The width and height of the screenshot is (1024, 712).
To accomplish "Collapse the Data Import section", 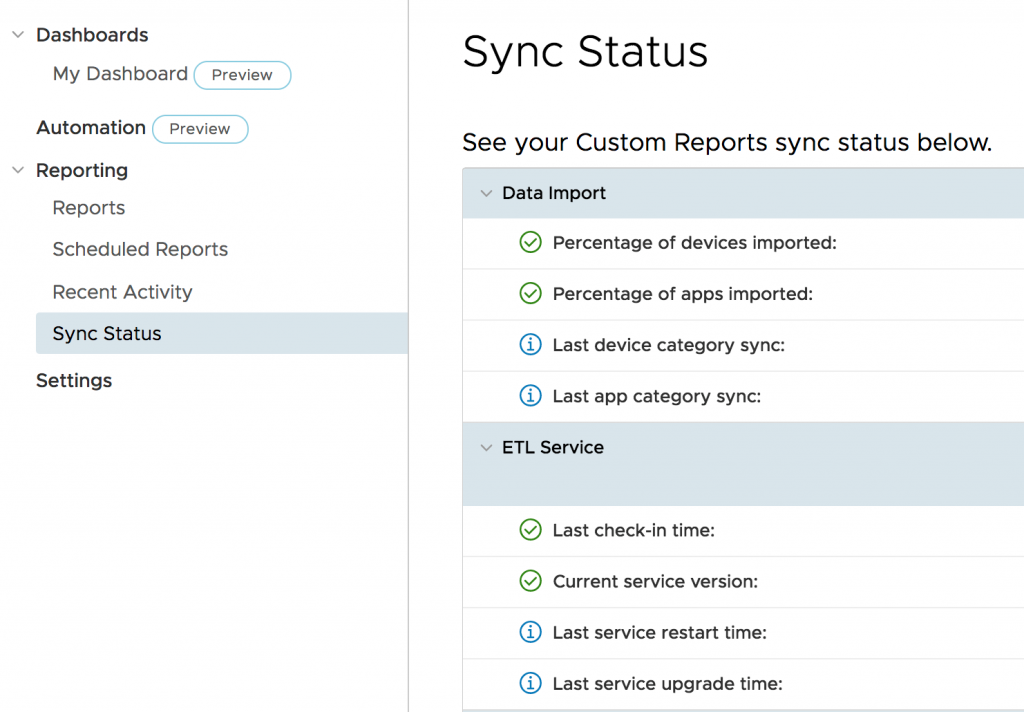I will pyautogui.click(x=487, y=194).
